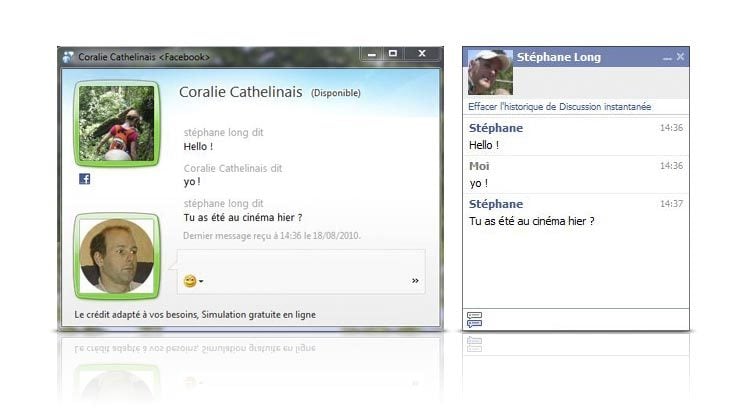
Task: Click the message input box in Messenger
Action: click(301, 271)
